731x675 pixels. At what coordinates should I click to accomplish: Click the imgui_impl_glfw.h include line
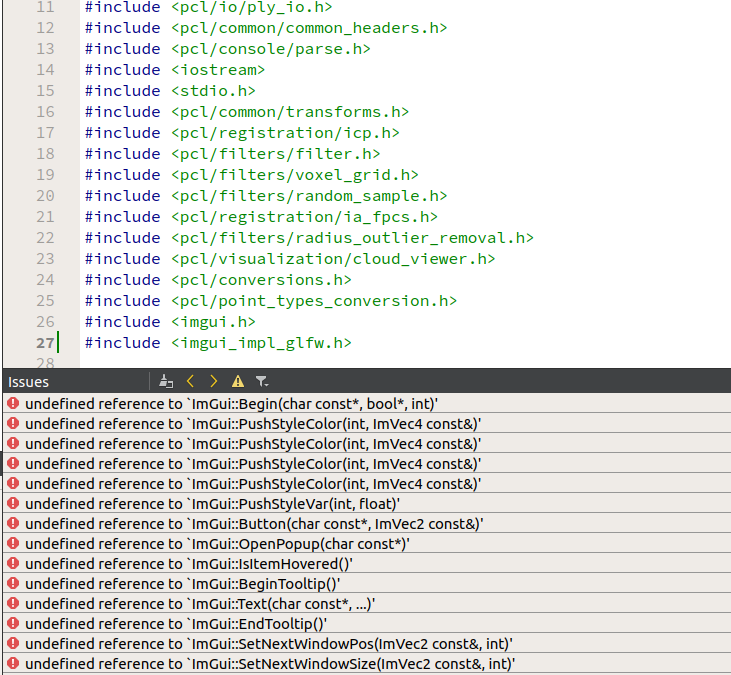(x=218, y=343)
